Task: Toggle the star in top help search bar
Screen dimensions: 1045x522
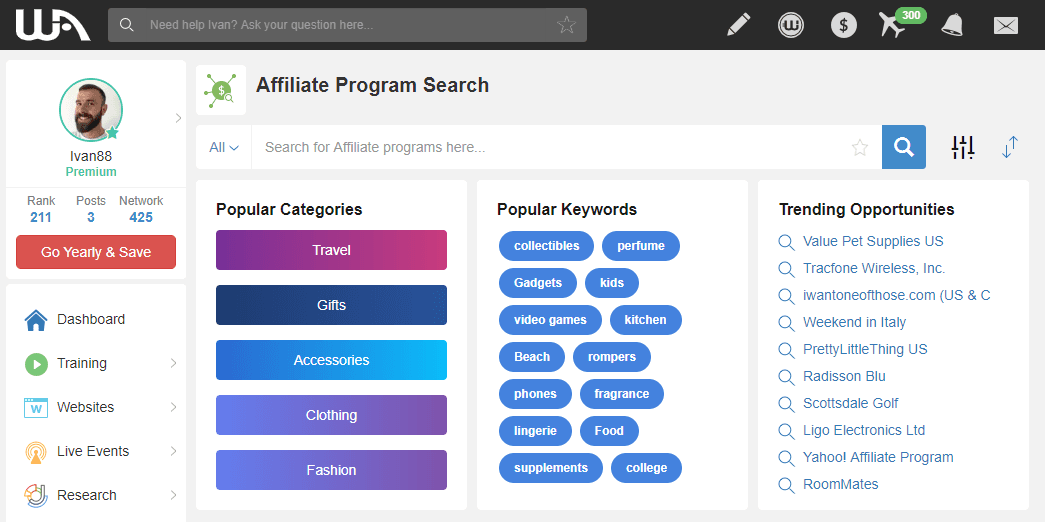Action: click(x=566, y=25)
